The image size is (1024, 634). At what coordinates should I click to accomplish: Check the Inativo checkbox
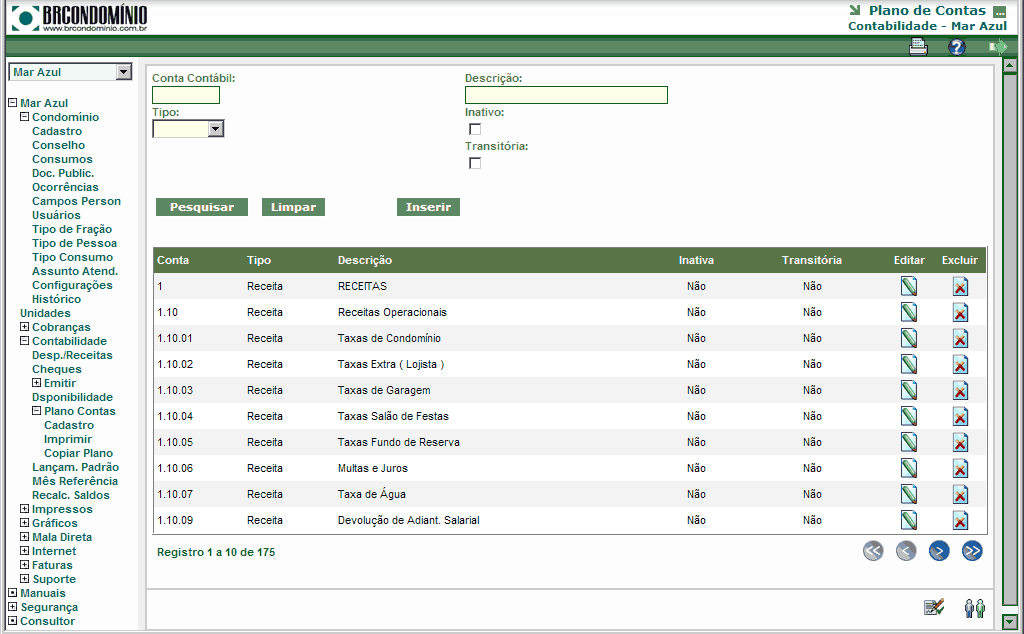click(x=475, y=129)
